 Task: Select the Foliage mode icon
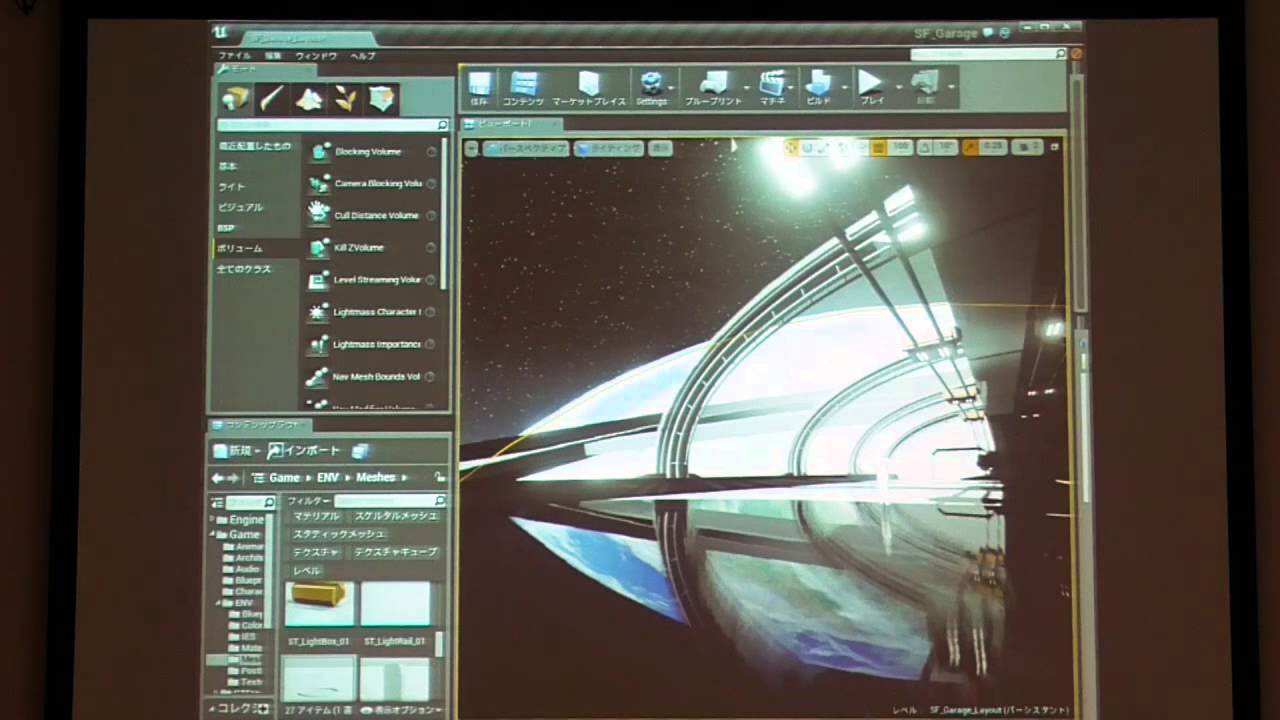[x=345, y=99]
